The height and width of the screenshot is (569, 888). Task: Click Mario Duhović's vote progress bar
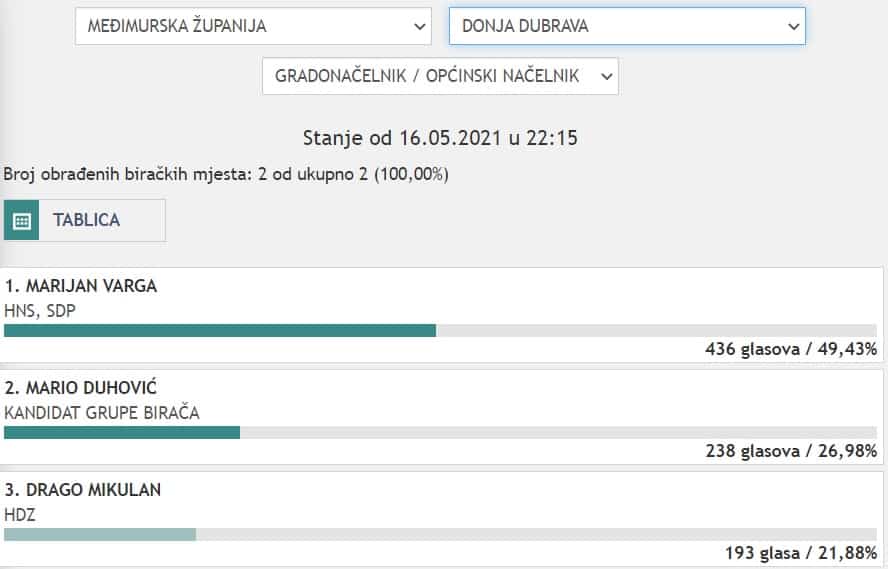(x=122, y=433)
